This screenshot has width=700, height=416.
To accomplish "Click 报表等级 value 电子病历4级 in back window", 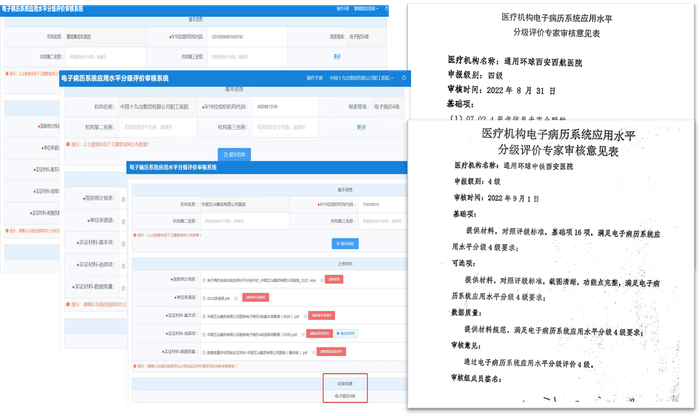I will (359, 37).
